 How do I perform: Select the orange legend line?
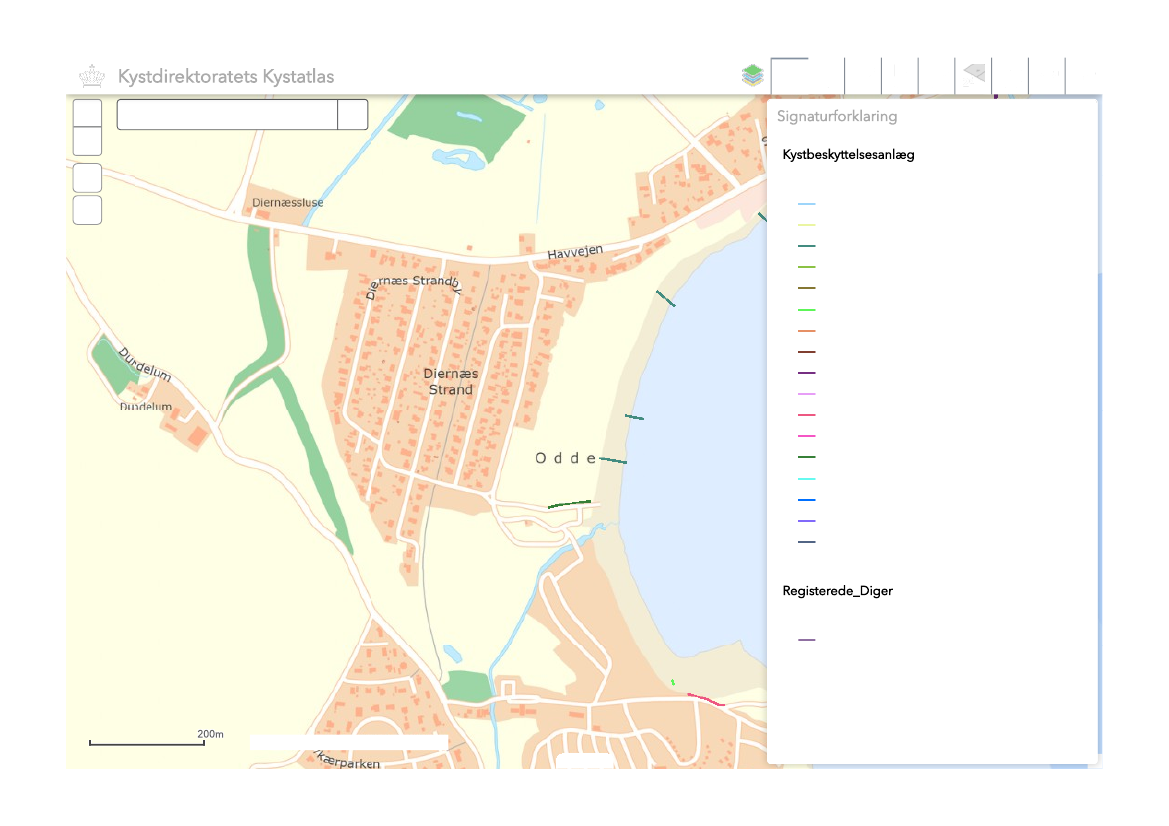click(x=807, y=330)
